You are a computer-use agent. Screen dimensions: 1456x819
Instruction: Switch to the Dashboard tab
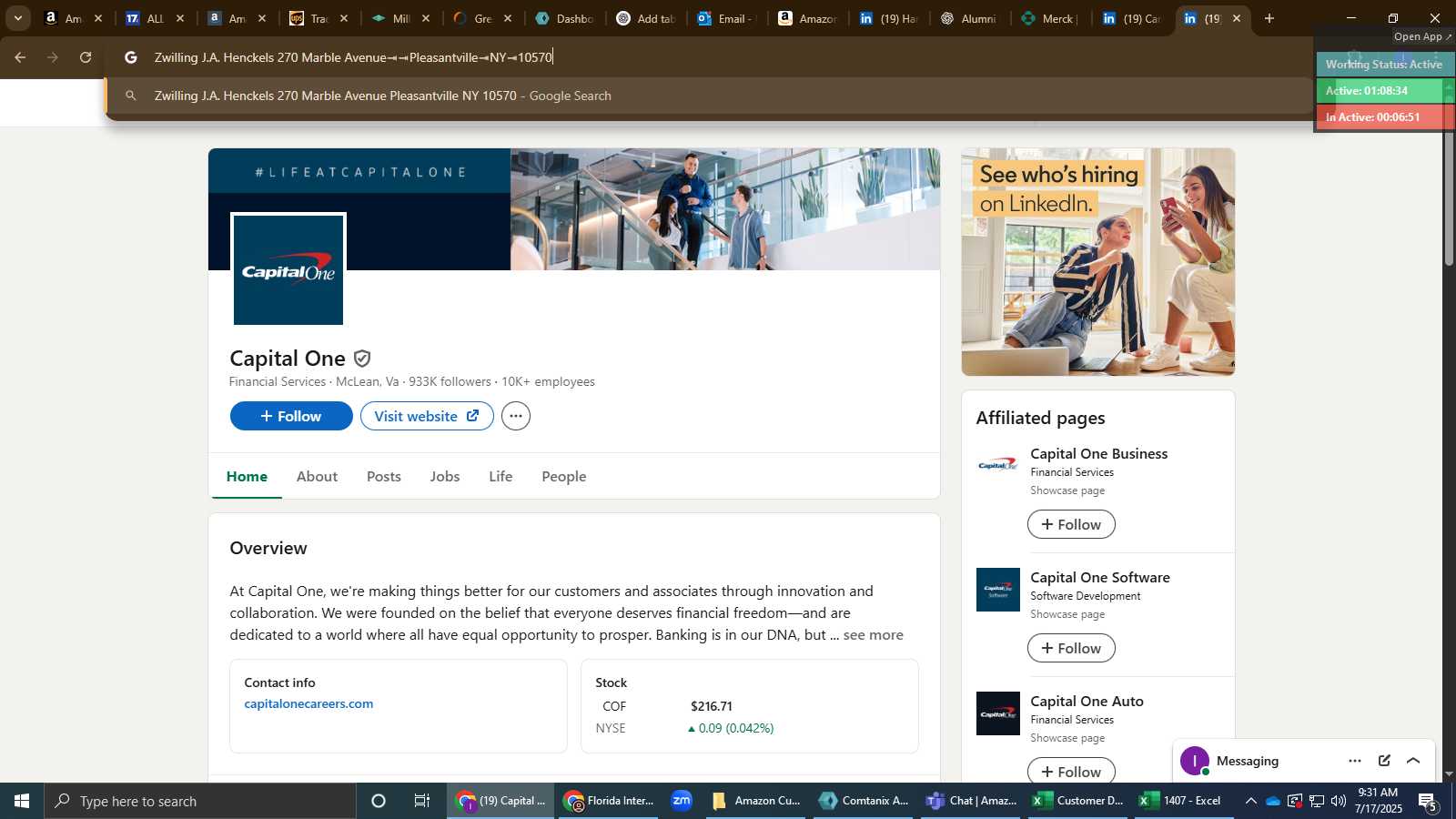click(565, 18)
